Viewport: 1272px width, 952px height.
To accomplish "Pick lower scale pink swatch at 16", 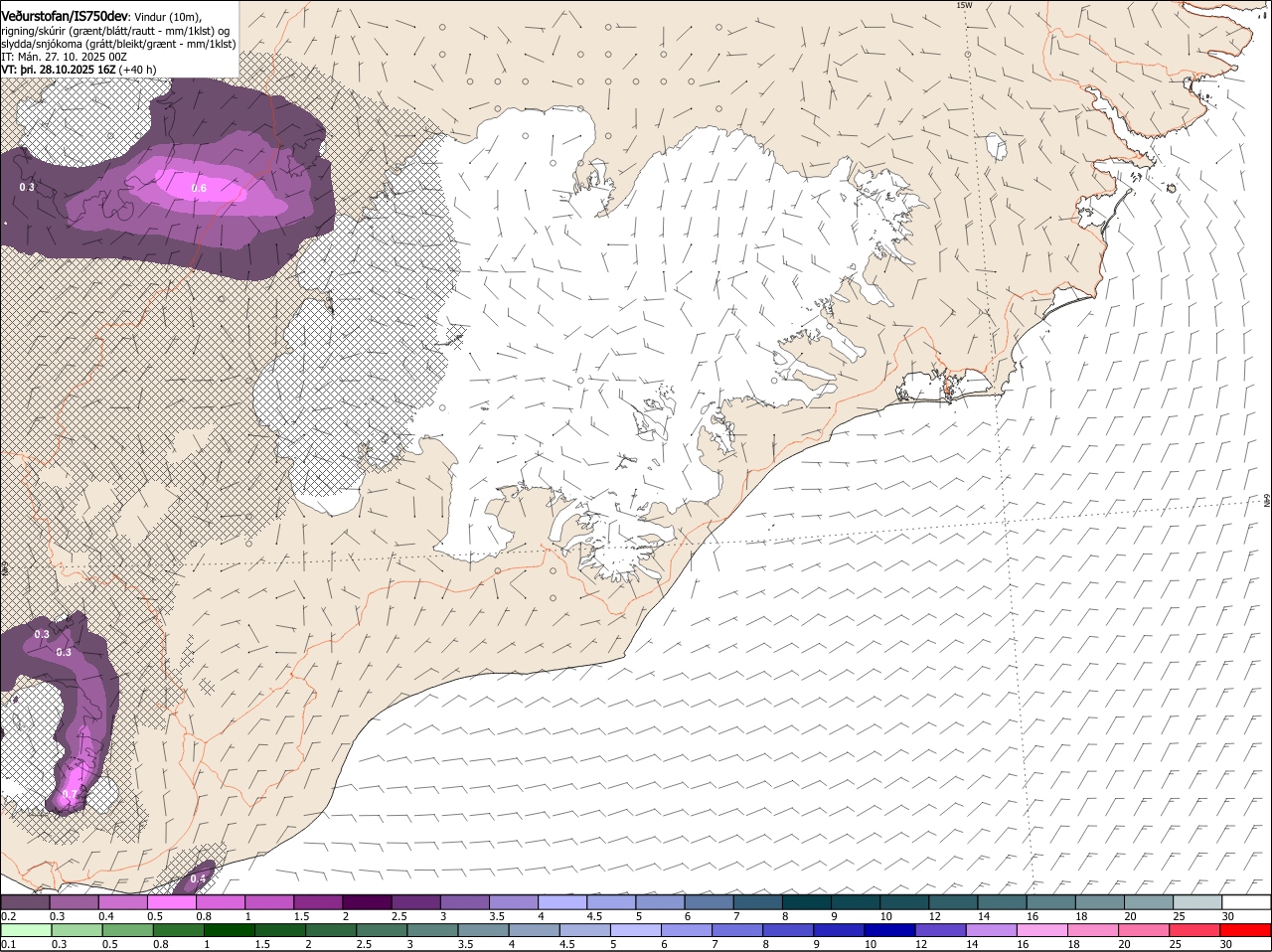I will point(1042,931).
